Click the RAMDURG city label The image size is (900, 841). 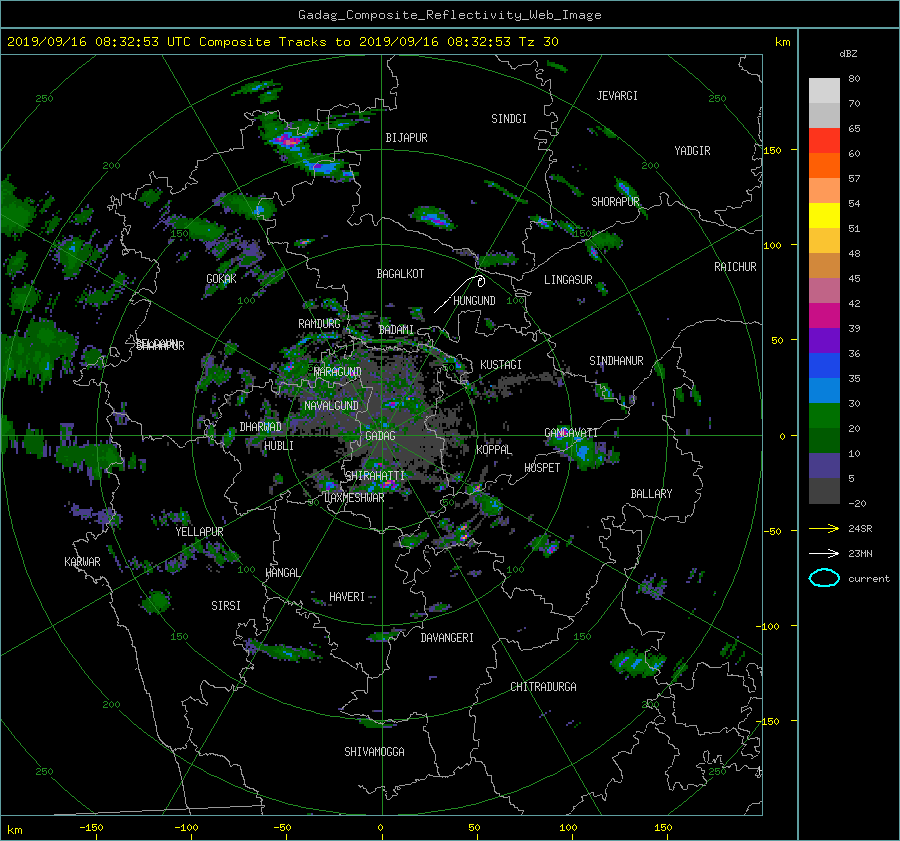pos(319,324)
